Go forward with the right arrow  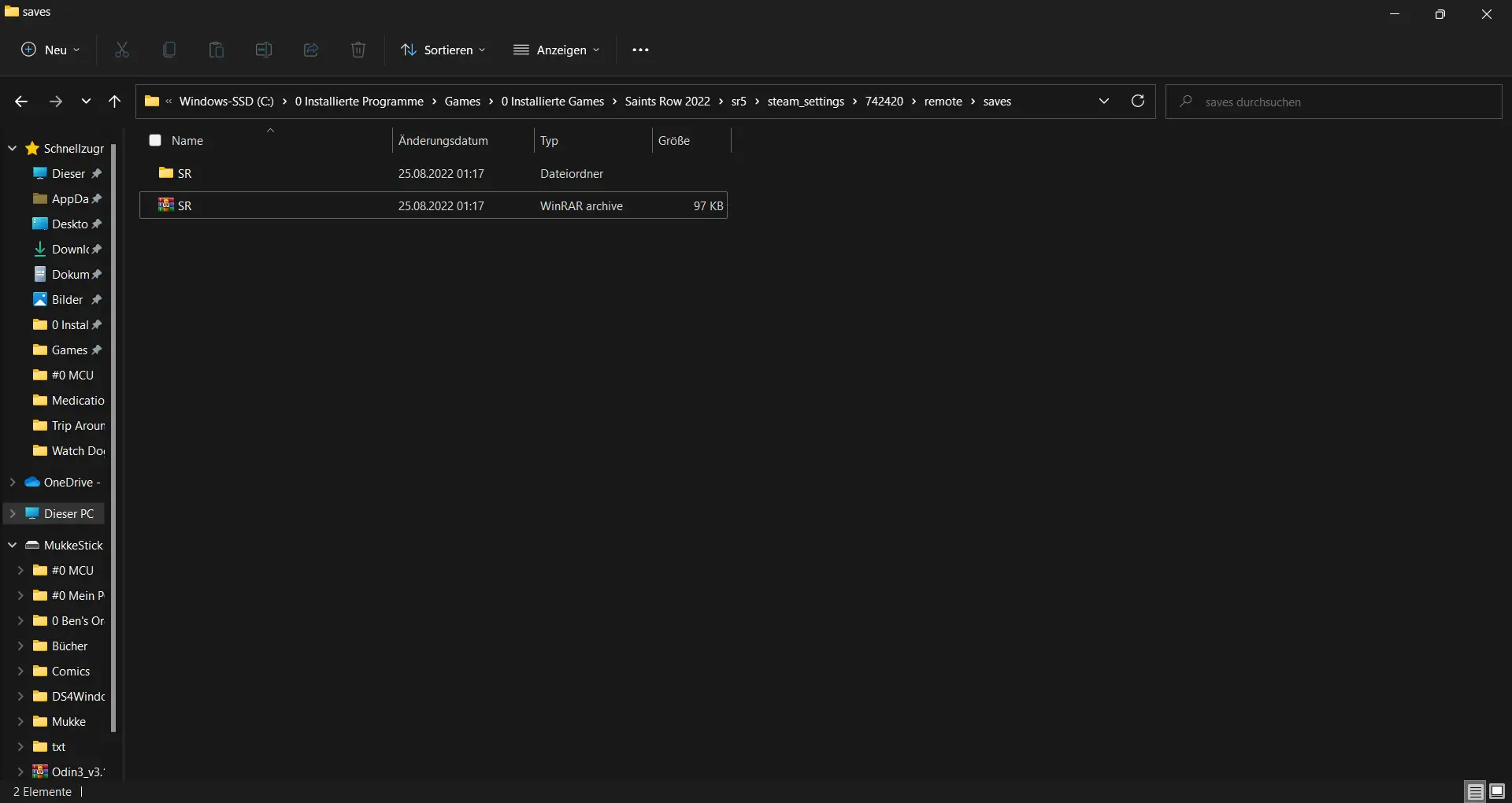(55, 102)
